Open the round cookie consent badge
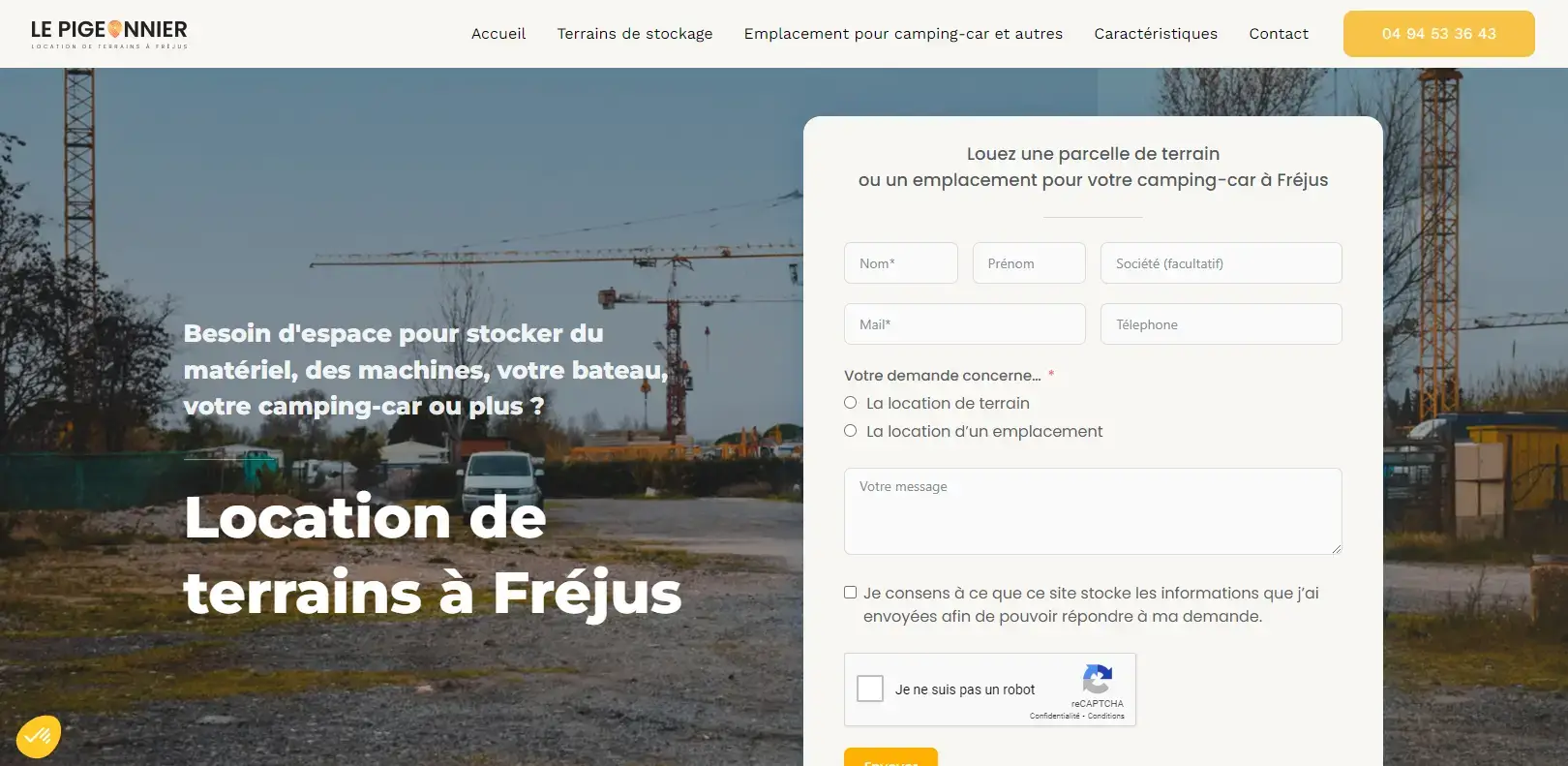The image size is (1568, 766). coord(39,737)
